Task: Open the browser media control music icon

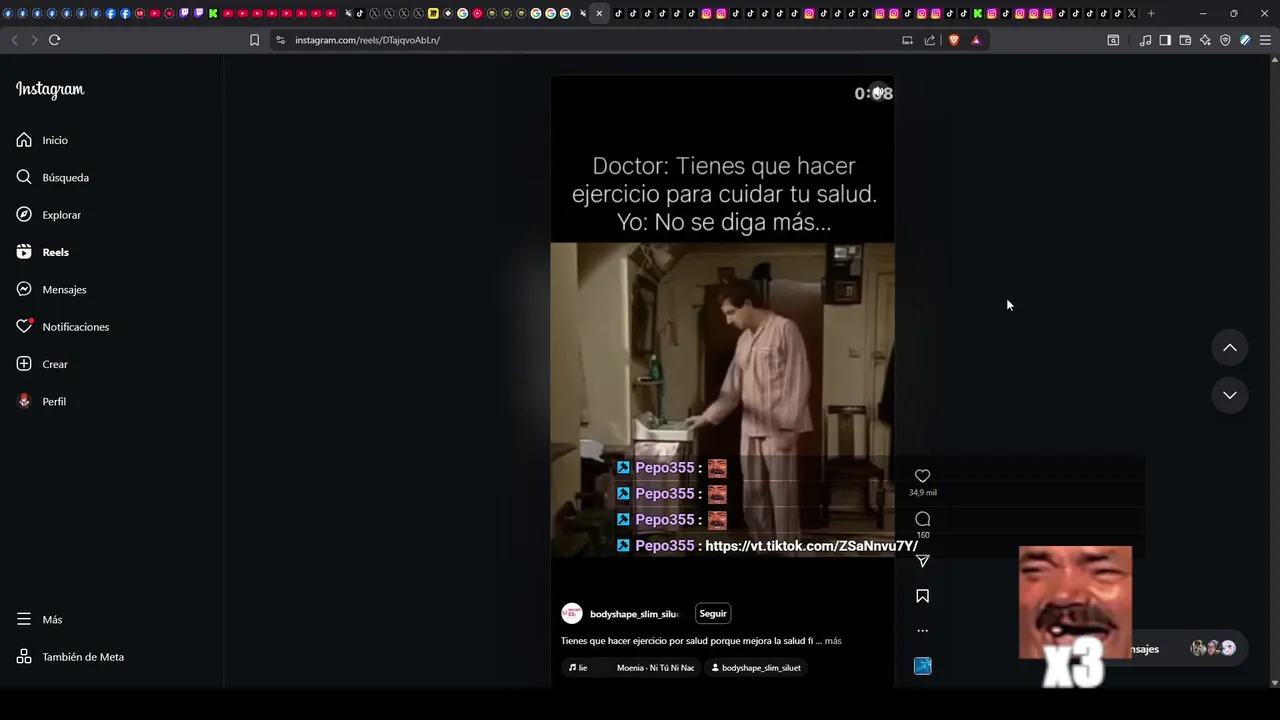Action: click(1145, 40)
